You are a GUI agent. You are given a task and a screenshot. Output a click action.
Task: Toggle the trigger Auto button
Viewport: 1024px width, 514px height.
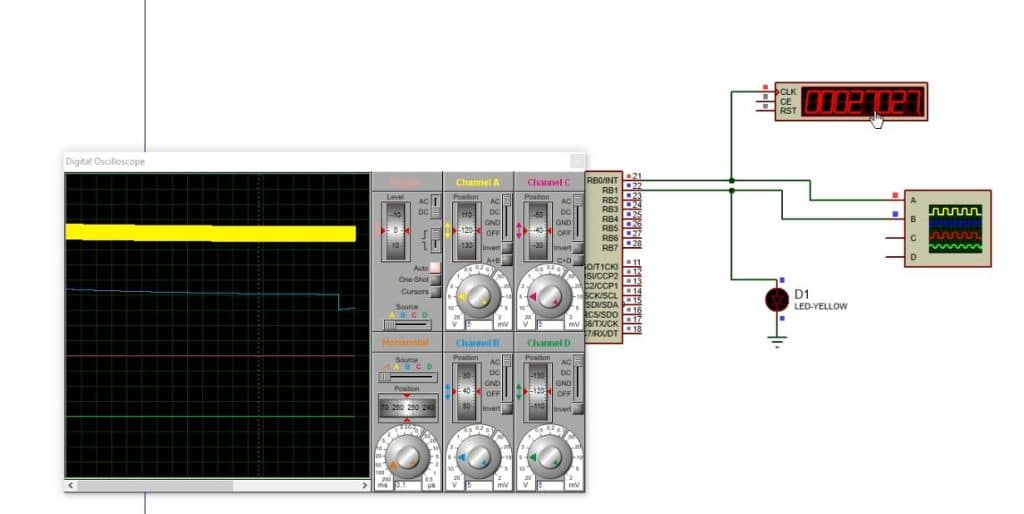(x=435, y=268)
